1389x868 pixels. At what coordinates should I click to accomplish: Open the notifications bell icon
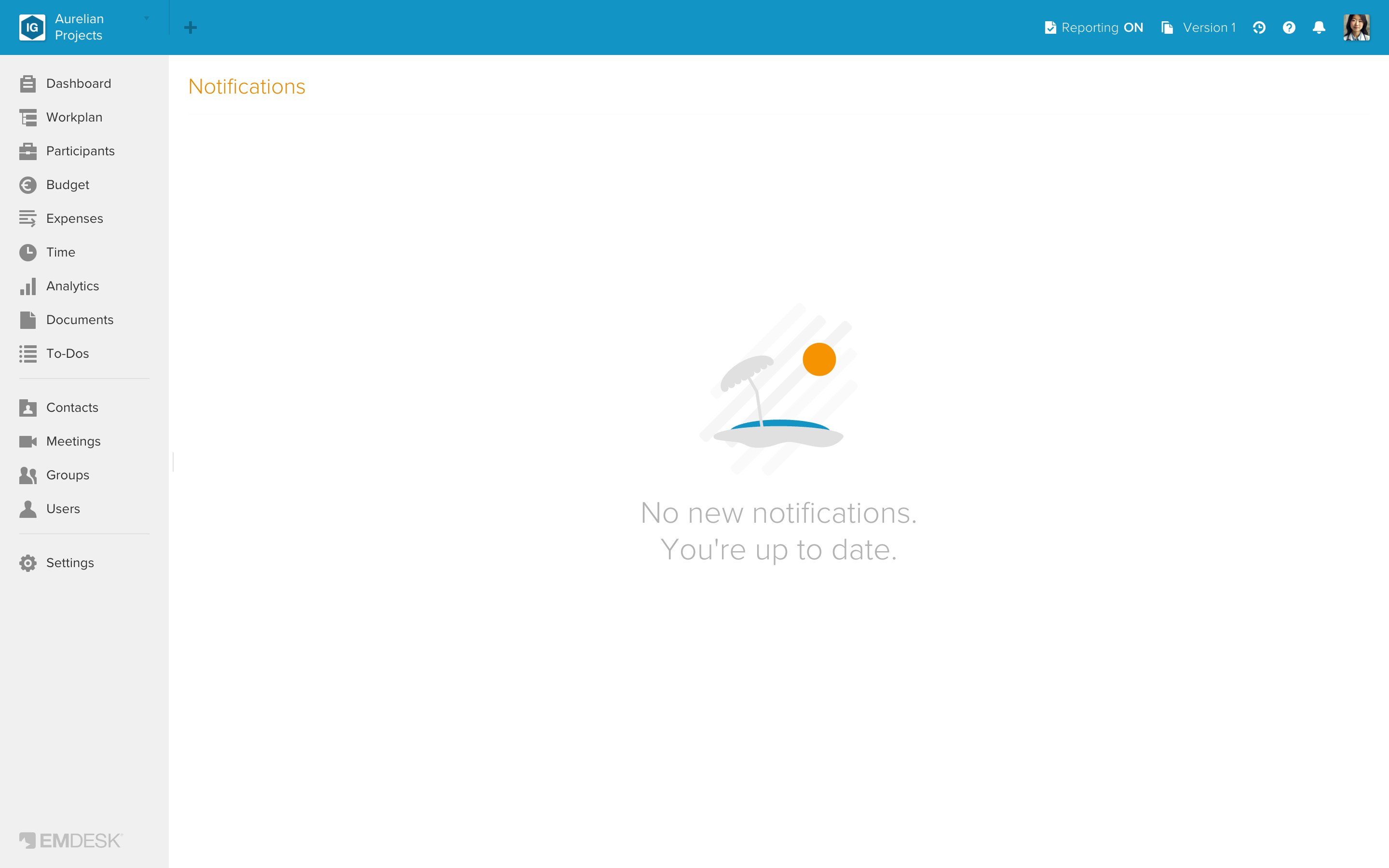[x=1319, y=27]
